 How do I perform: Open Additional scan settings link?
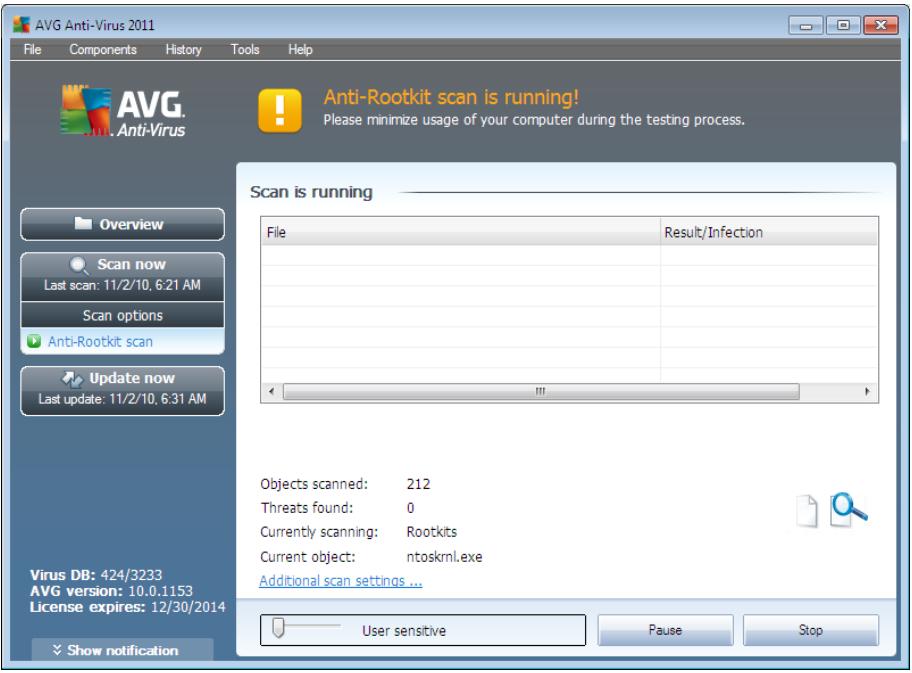341,581
